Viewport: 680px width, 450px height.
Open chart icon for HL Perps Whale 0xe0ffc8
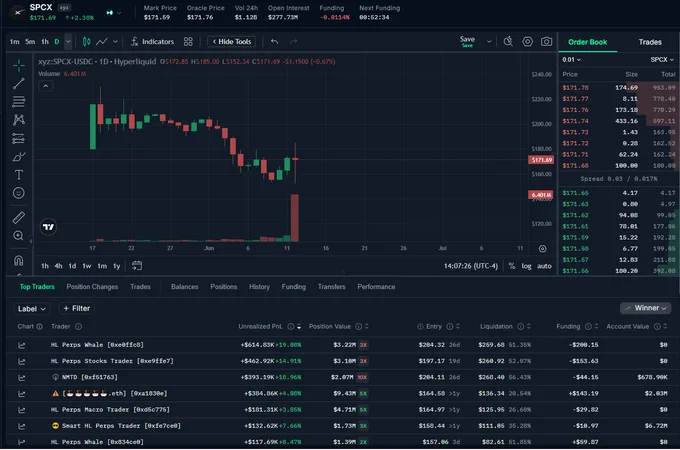pos(21,345)
